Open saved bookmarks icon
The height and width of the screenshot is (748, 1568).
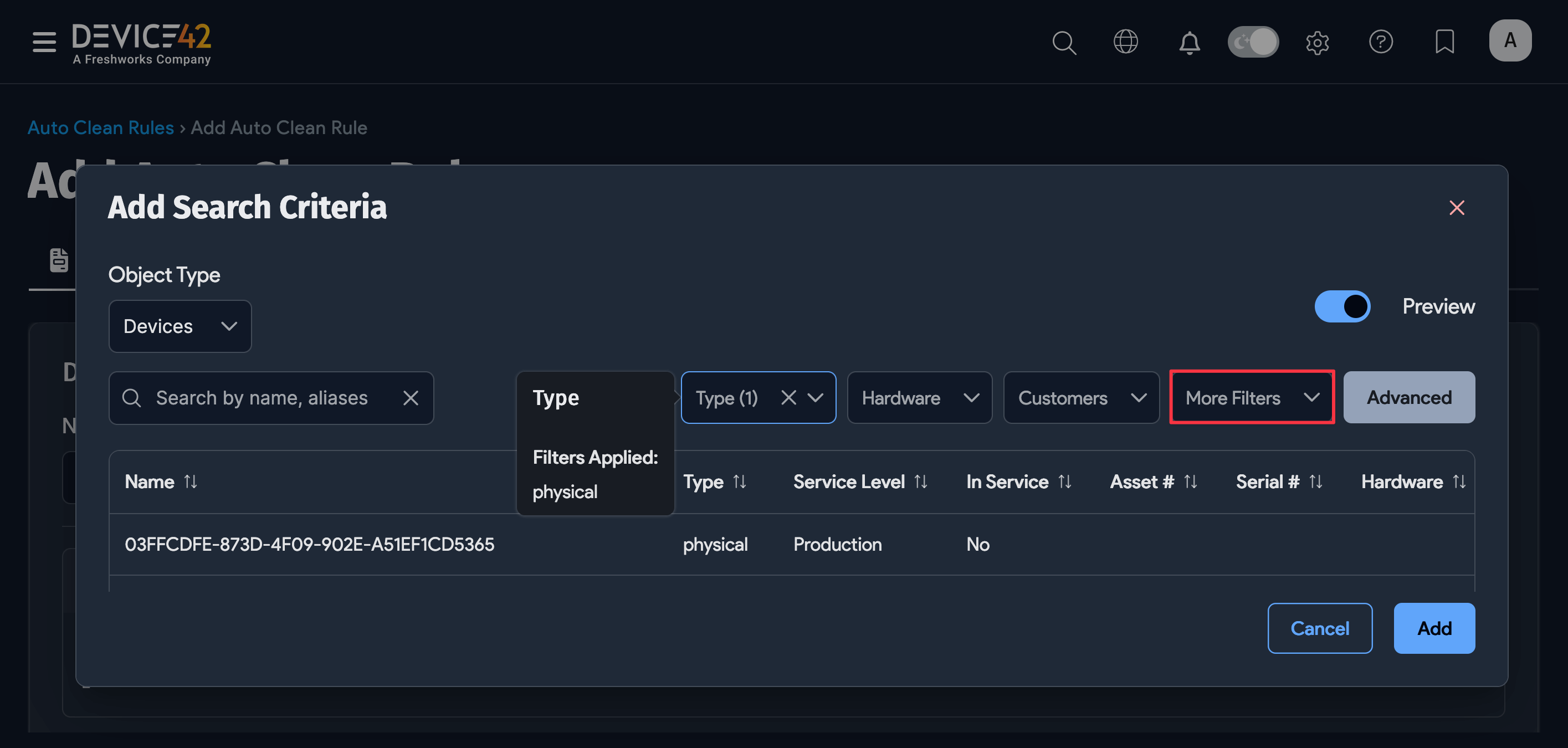point(1444,42)
